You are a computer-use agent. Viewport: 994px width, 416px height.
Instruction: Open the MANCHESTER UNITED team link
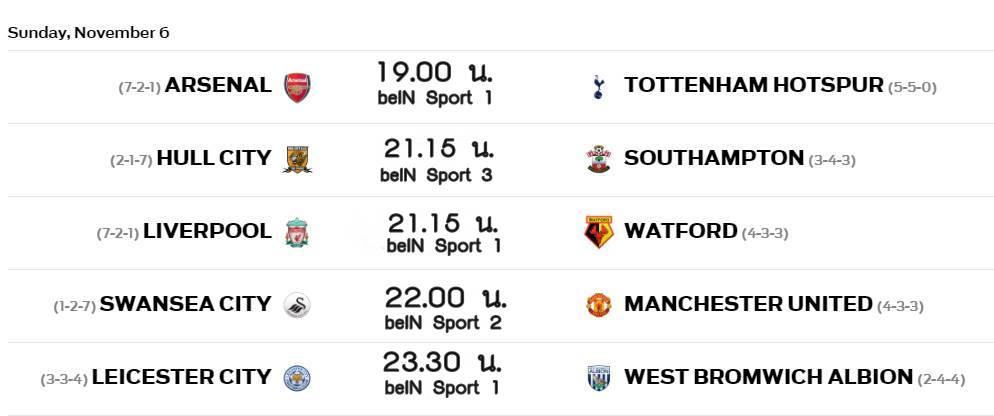click(749, 304)
